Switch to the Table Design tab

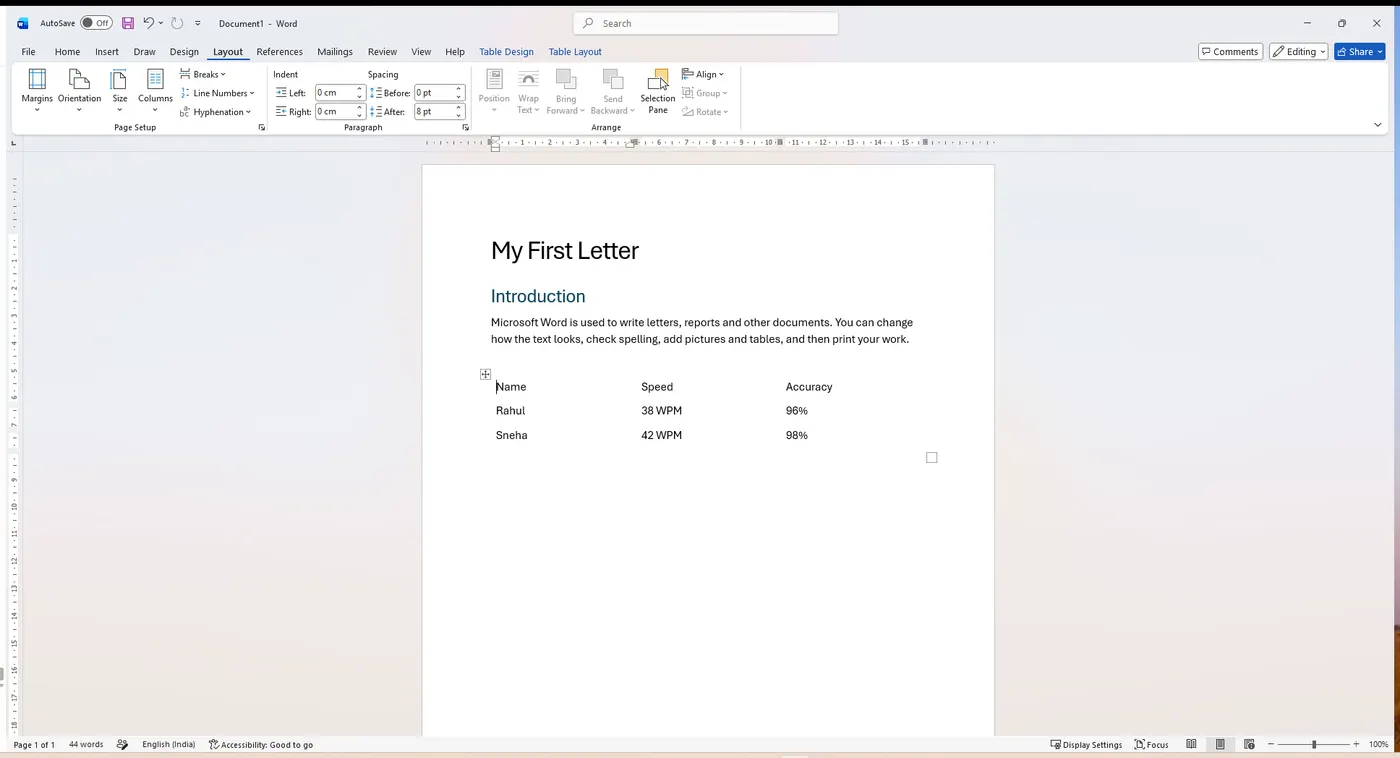(x=506, y=51)
